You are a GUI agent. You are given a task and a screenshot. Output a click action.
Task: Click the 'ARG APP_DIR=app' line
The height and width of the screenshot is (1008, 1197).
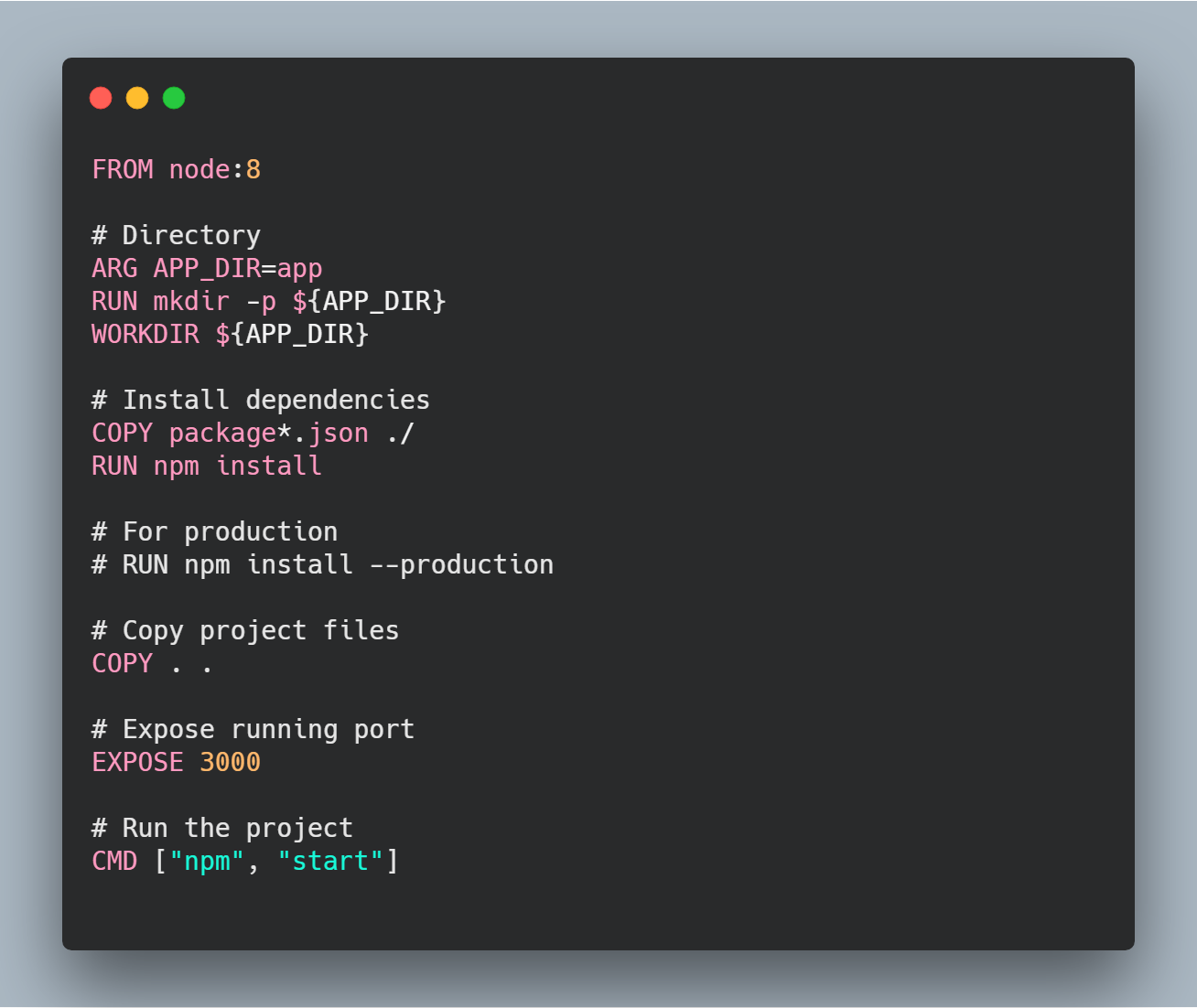[x=207, y=268]
